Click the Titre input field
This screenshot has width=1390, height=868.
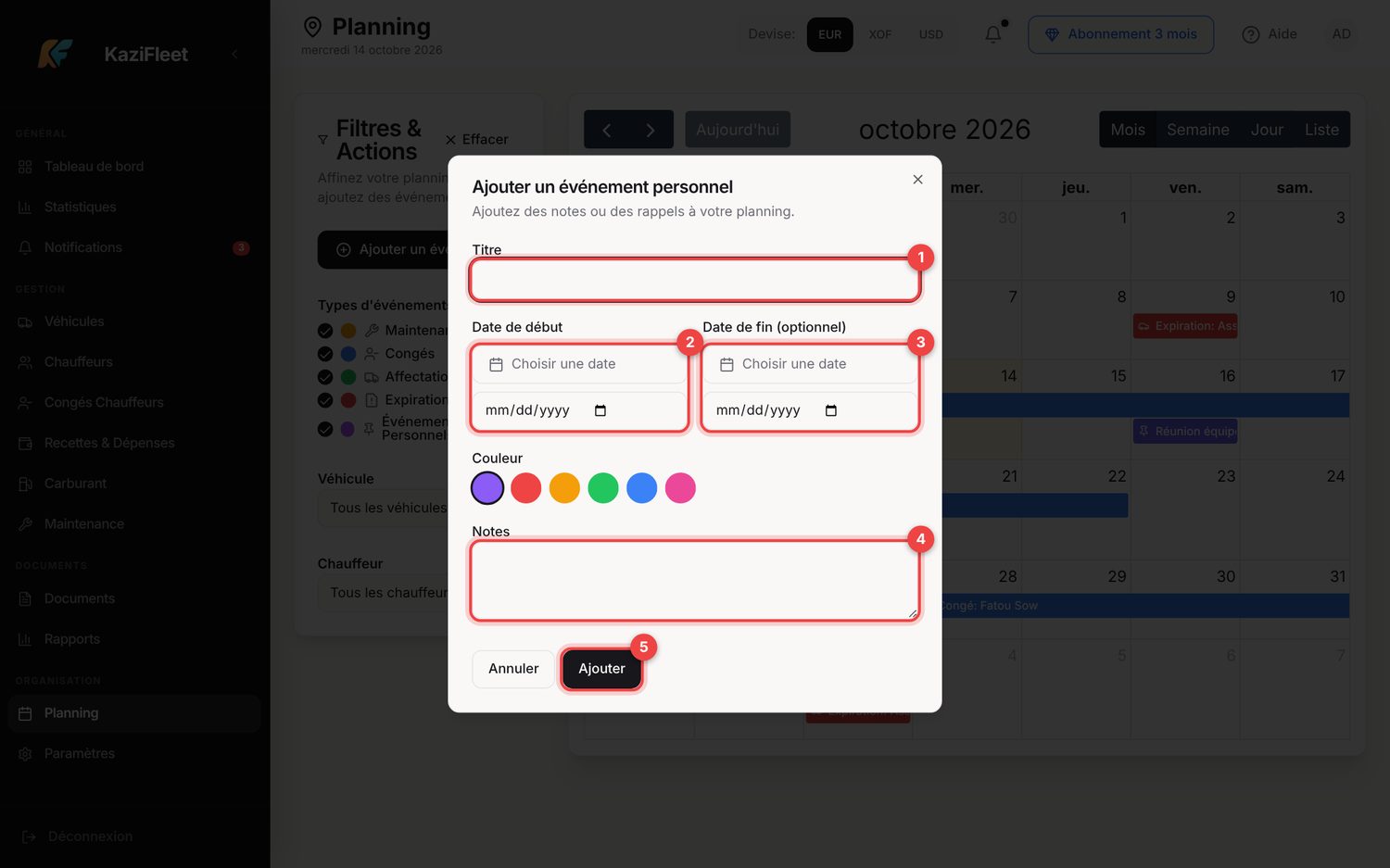click(x=695, y=280)
